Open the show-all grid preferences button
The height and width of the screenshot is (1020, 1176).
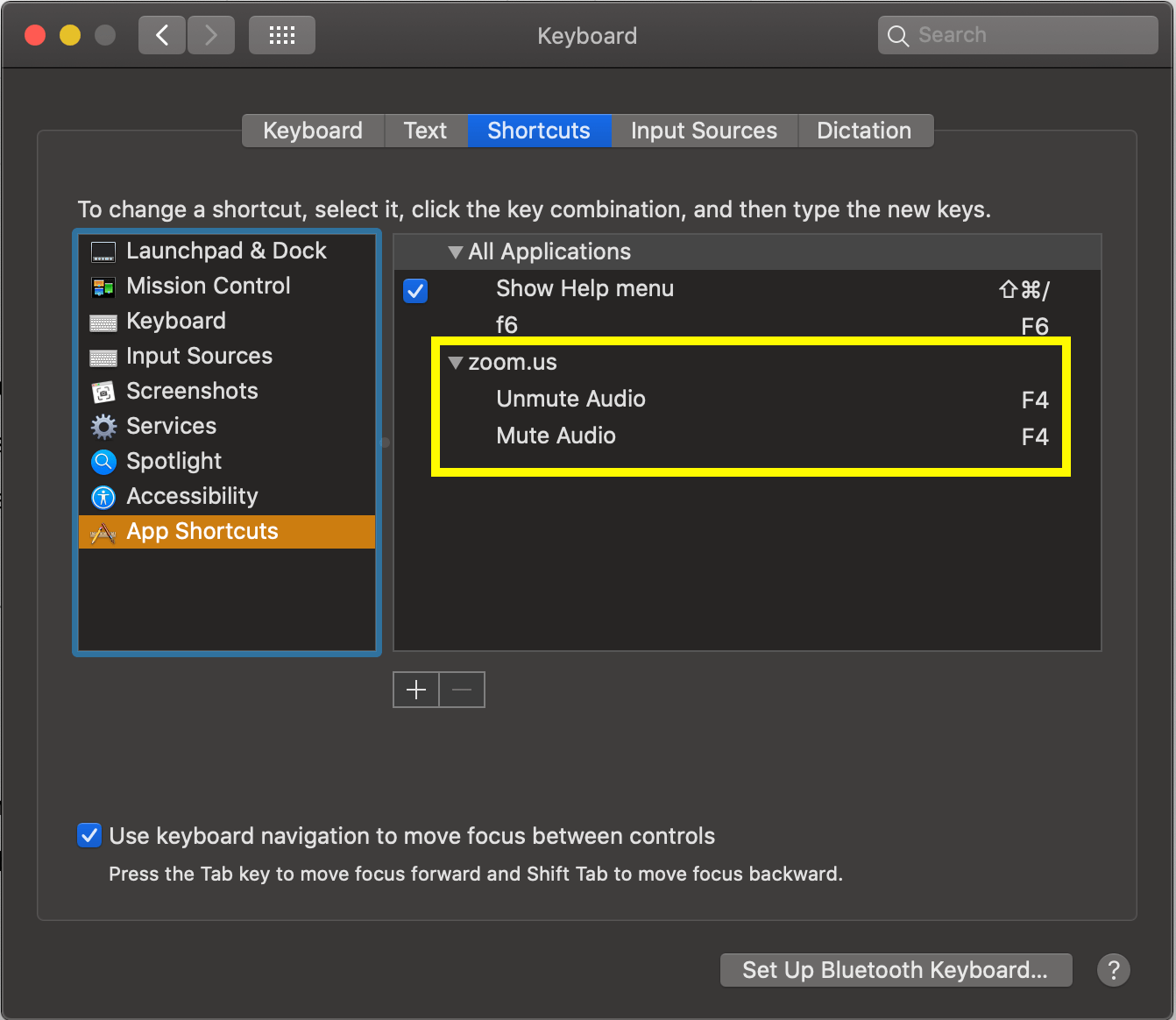(x=281, y=35)
